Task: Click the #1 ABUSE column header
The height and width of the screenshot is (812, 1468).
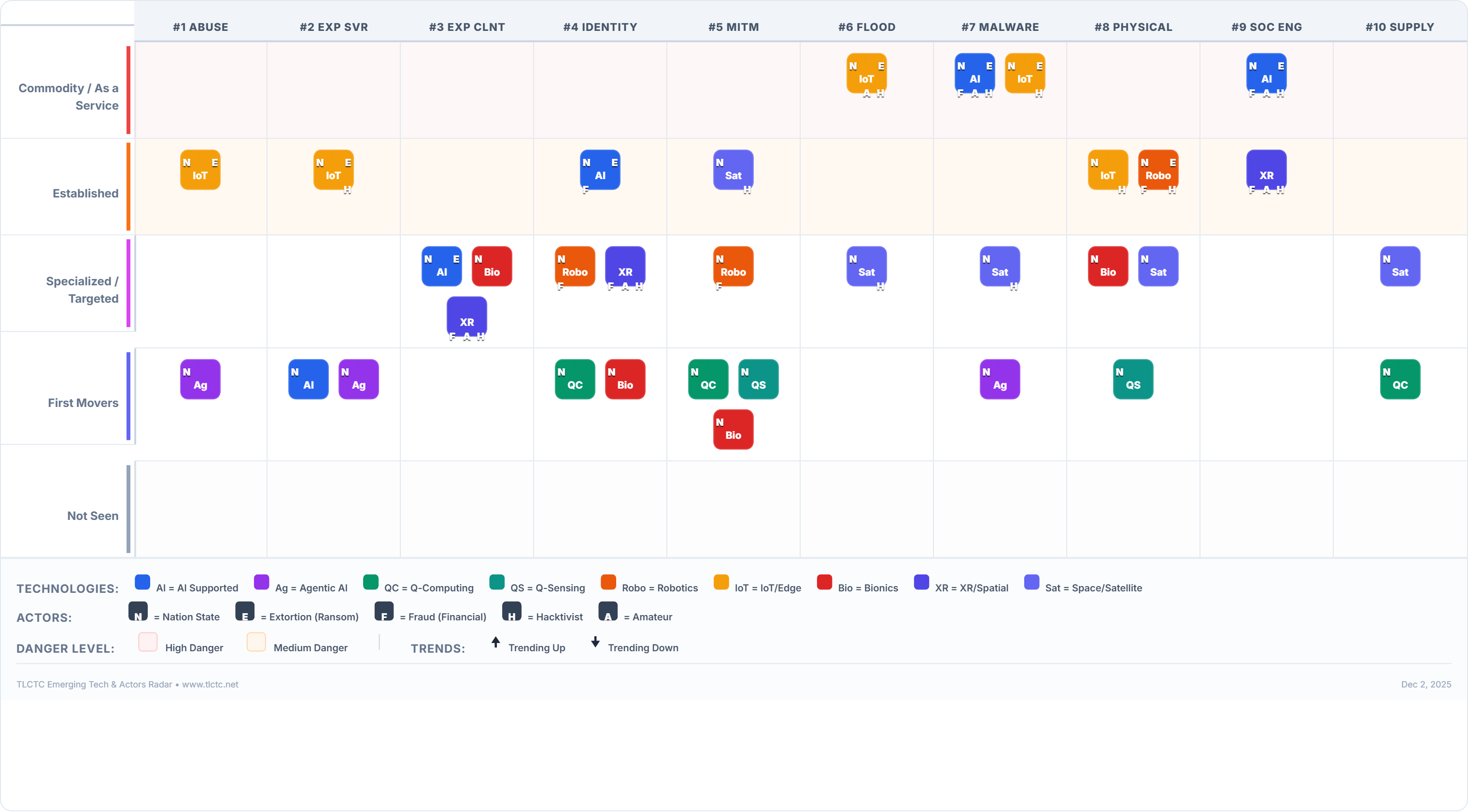Action: tap(200, 27)
